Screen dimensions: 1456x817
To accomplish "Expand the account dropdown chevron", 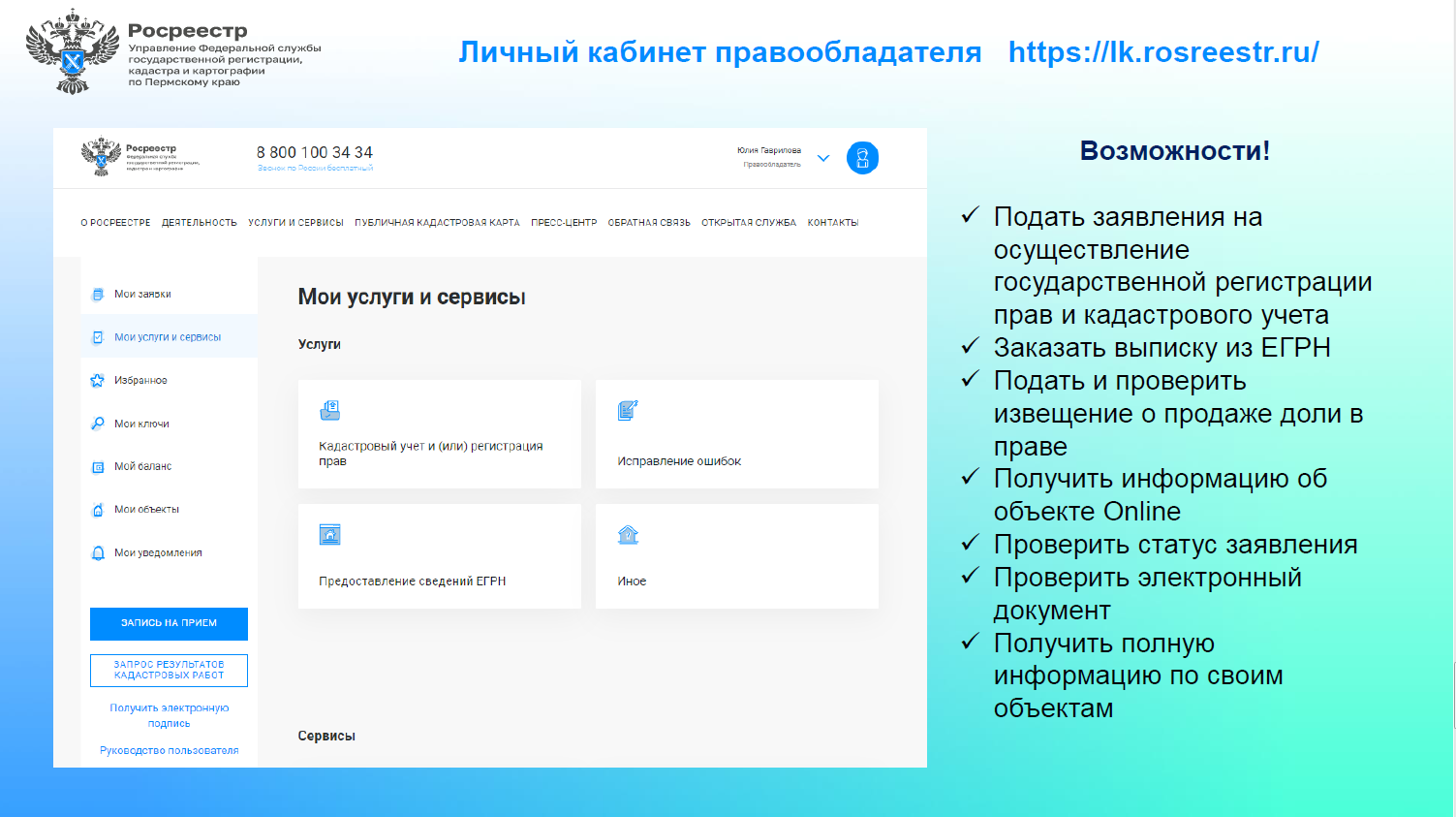I will (823, 158).
